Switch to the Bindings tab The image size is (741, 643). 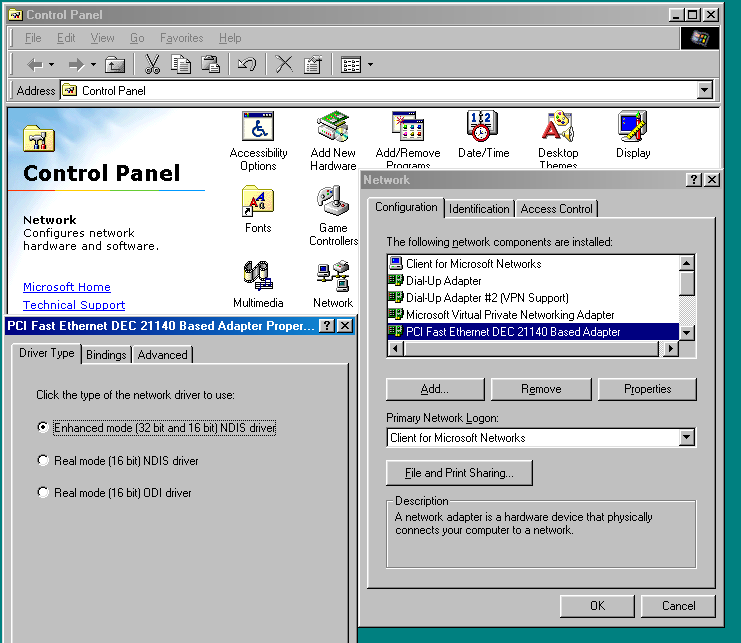click(106, 355)
